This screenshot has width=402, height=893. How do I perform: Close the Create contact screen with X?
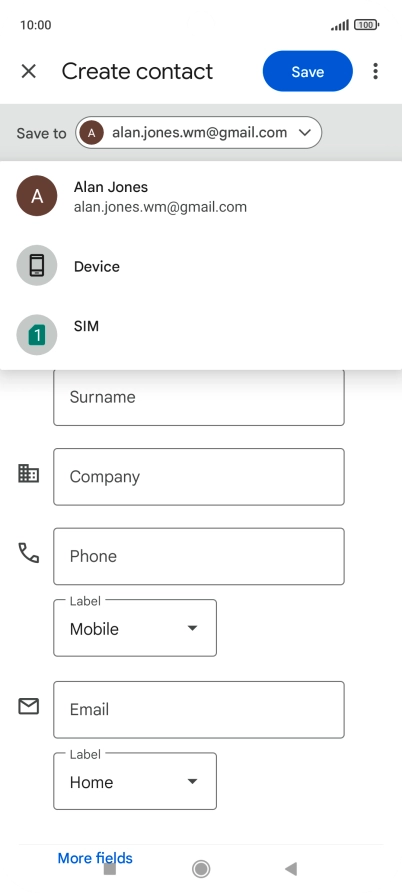[28, 71]
